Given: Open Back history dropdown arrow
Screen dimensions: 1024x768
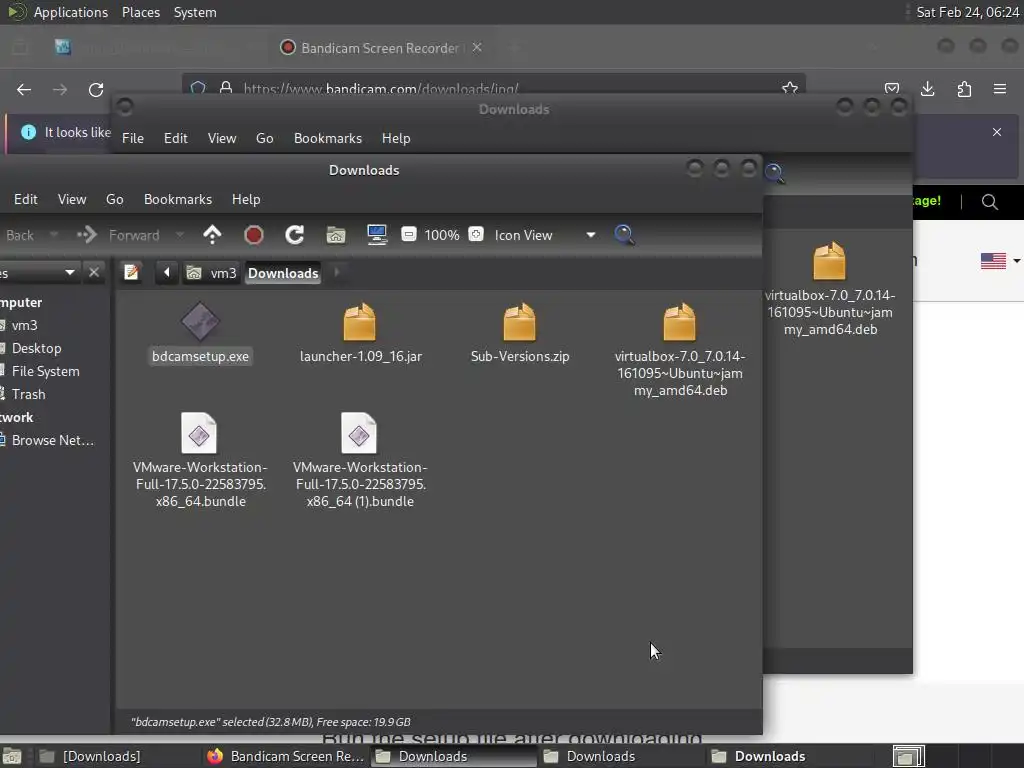Looking at the screenshot, I should (54, 234).
